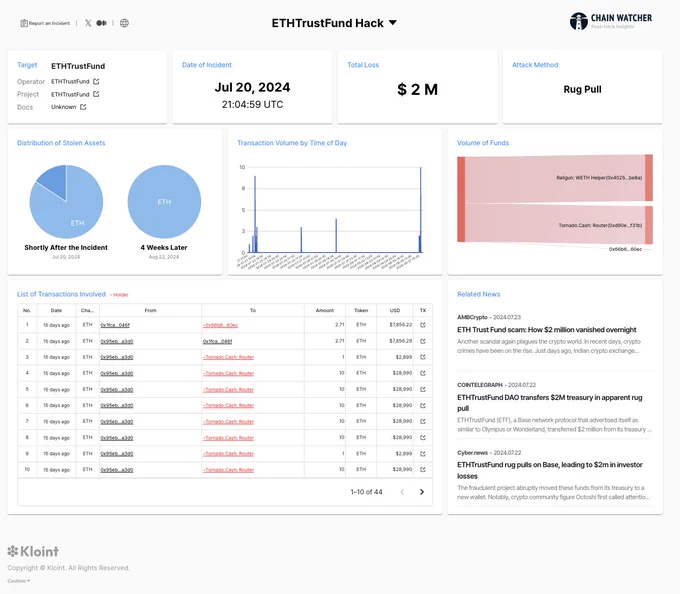Click From address 0x95eb...a3d0 in row 6
This screenshot has width=680, height=594.
coord(117,405)
